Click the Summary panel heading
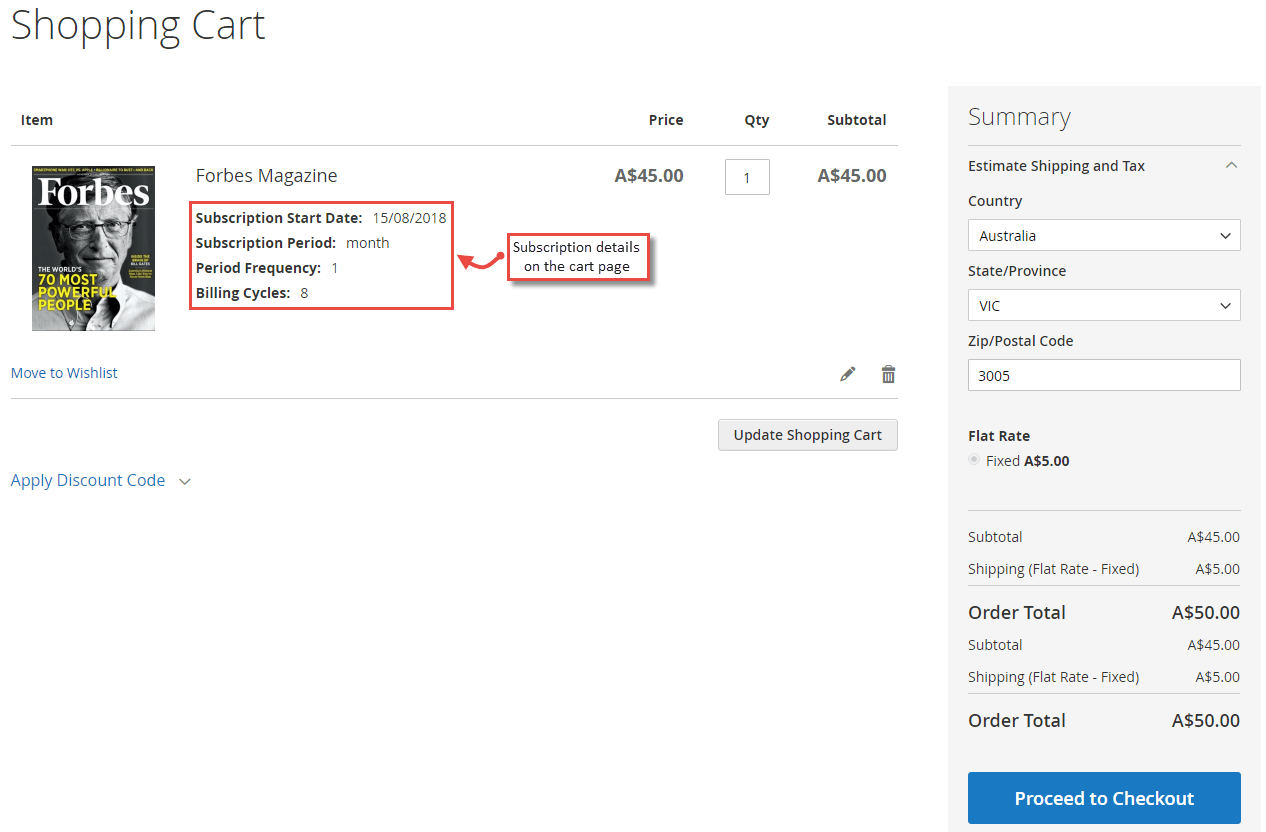Viewport: 1266px width, 832px height. pos(1019,116)
